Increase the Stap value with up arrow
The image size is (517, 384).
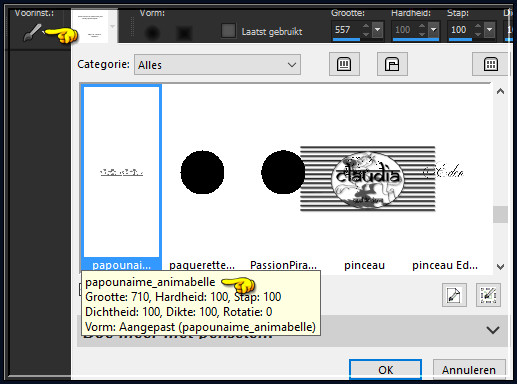pyautogui.click(x=478, y=26)
